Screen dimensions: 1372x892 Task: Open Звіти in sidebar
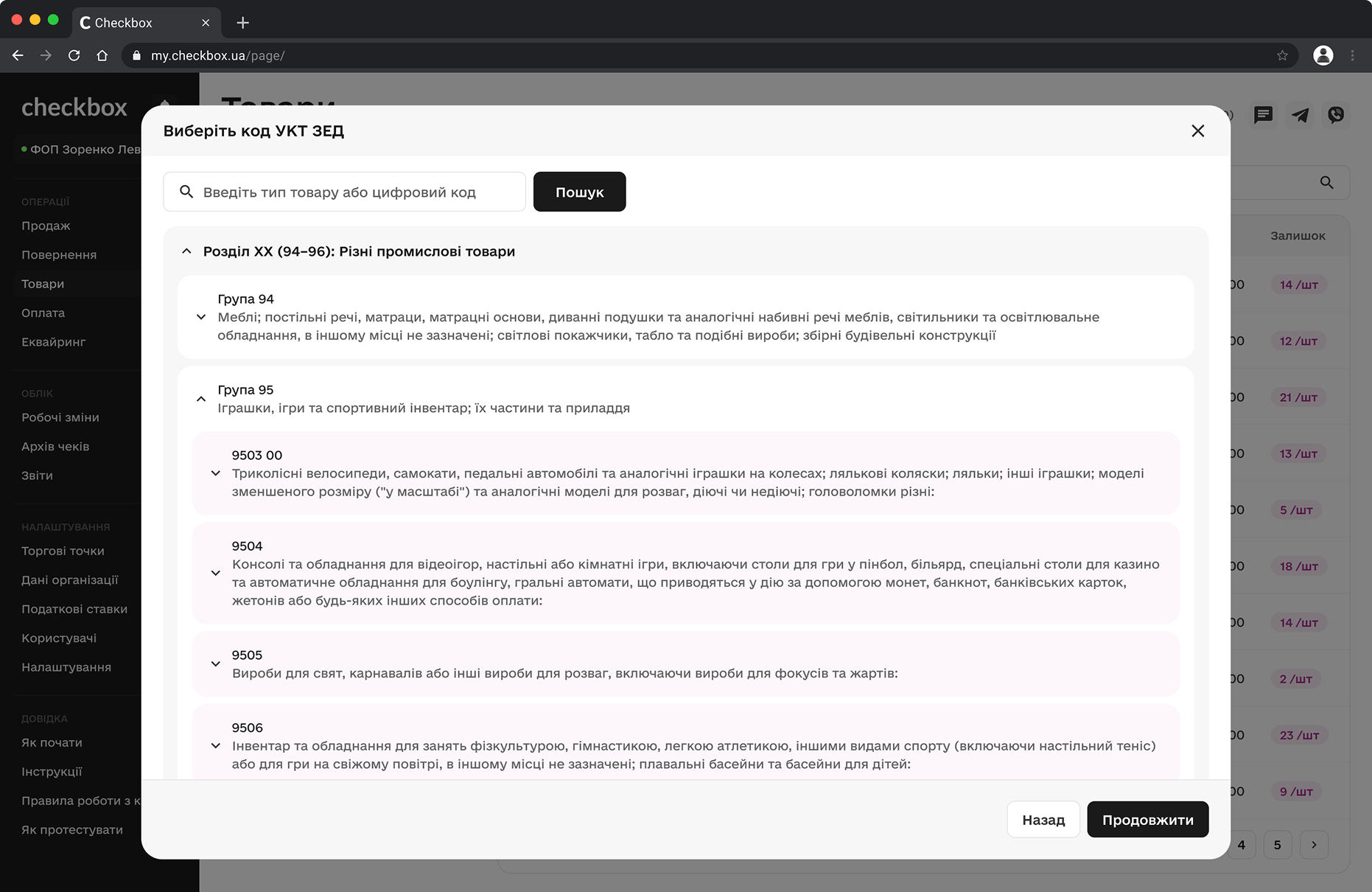(37, 475)
